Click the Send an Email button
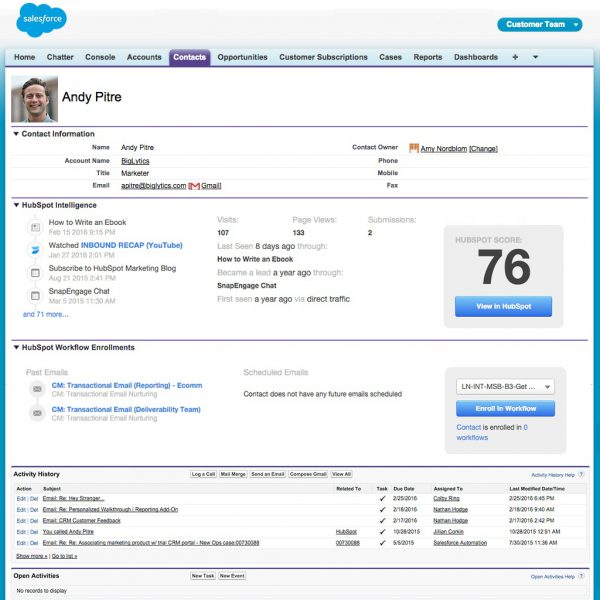 267,474
